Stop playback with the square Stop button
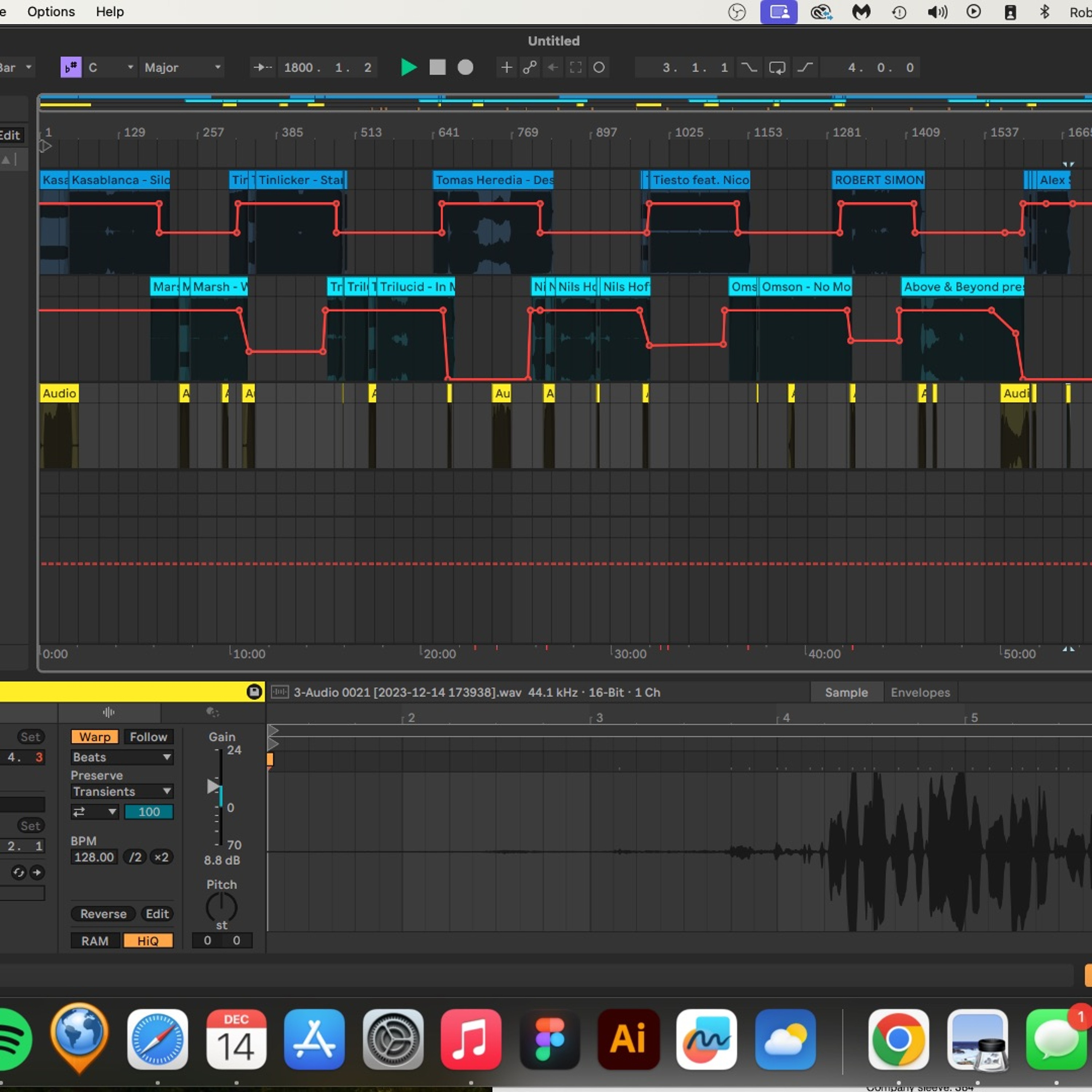Image resolution: width=1092 pixels, height=1092 pixels. point(438,67)
